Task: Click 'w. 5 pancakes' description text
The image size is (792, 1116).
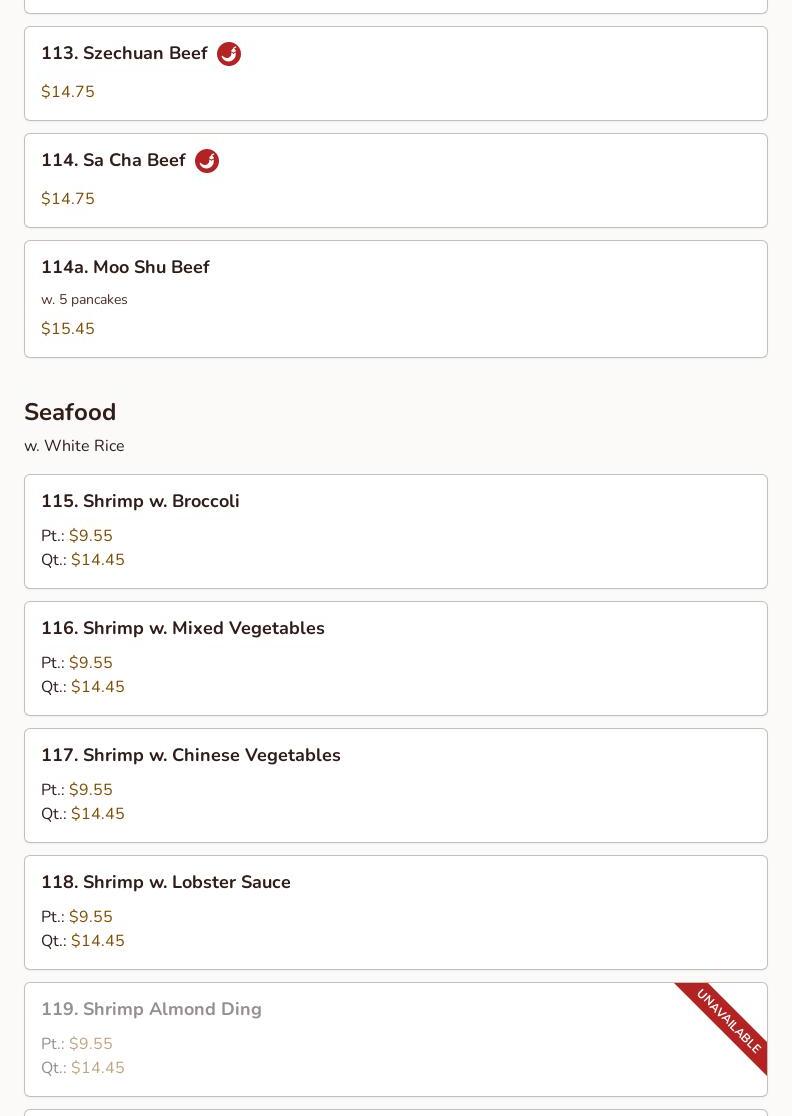Action: [x=84, y=300]
